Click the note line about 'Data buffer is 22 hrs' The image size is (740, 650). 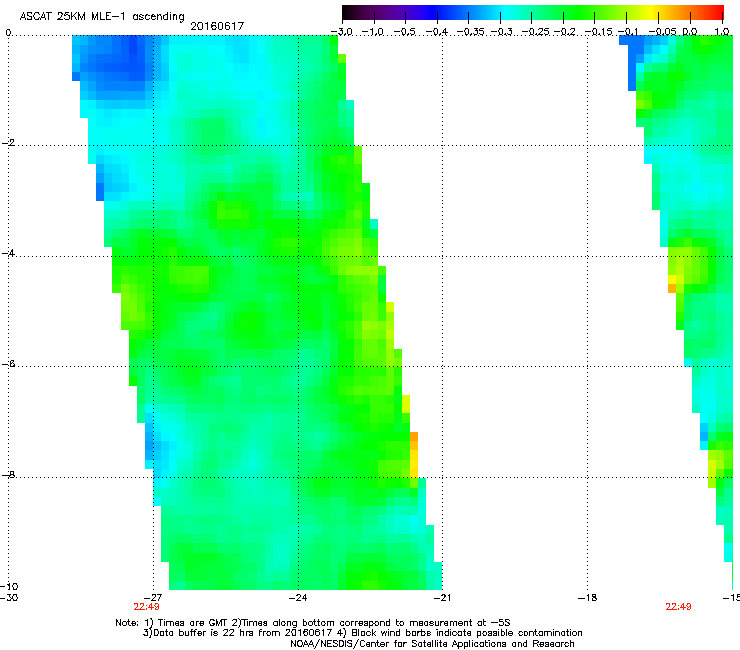[362, 633]
